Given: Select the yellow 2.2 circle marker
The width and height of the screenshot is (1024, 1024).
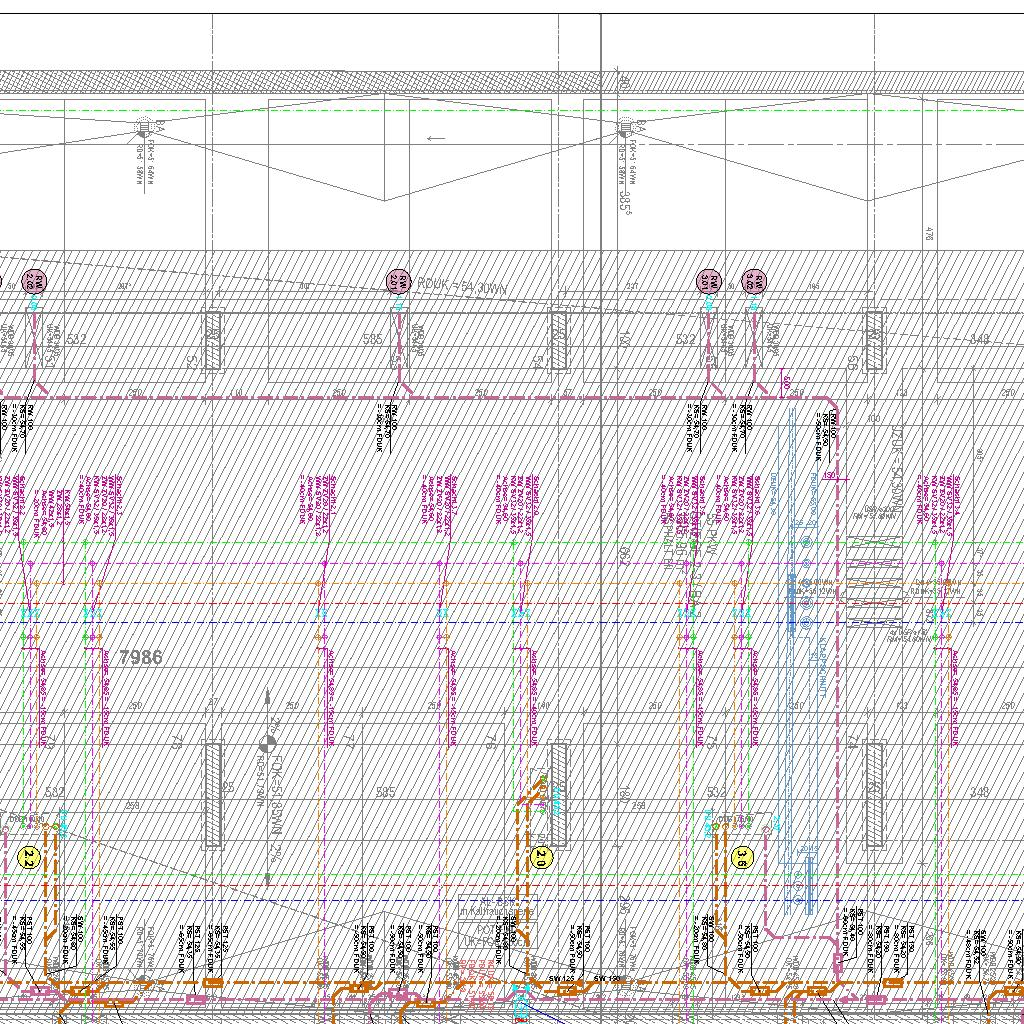Looking at the screenshot, I should (x=30, y=857).
